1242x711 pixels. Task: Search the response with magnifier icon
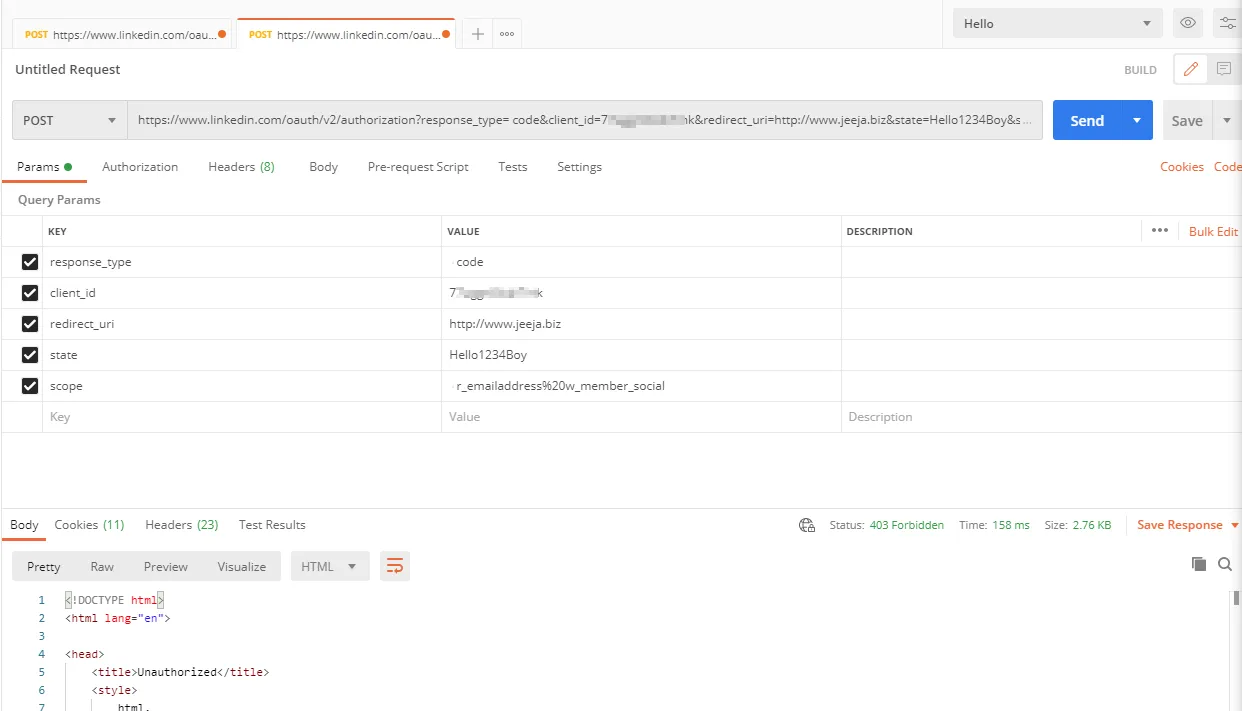[x=1225, y=565]
